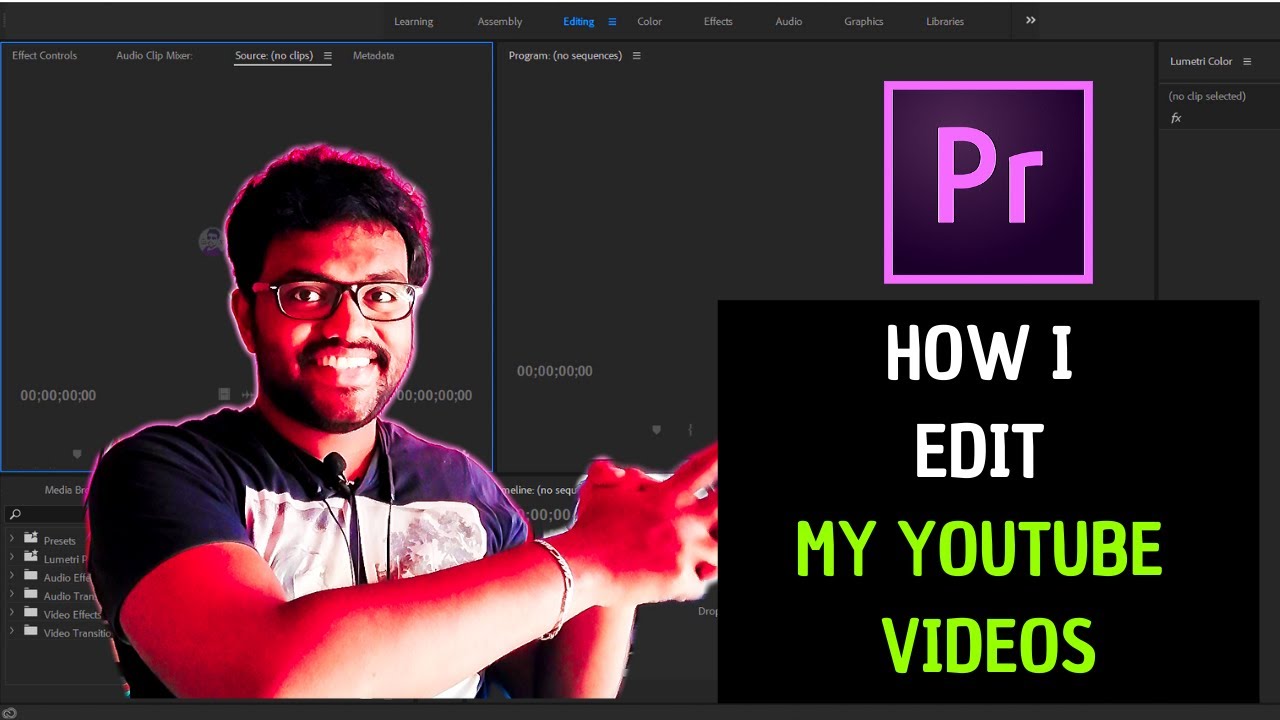Switch to the Assembly workspace

(x=500, y=21)
